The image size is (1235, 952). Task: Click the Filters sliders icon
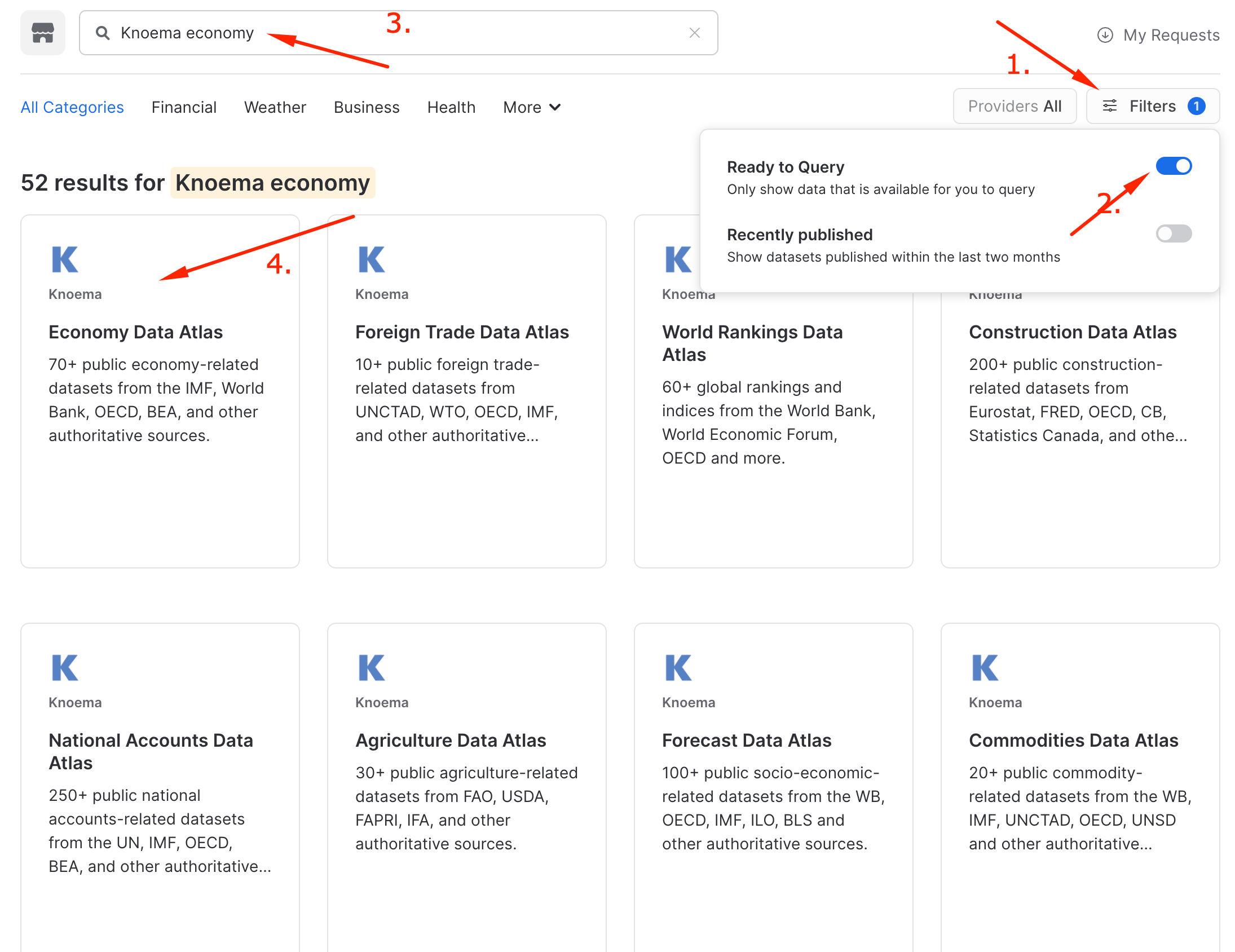[x=1109, y=106]
